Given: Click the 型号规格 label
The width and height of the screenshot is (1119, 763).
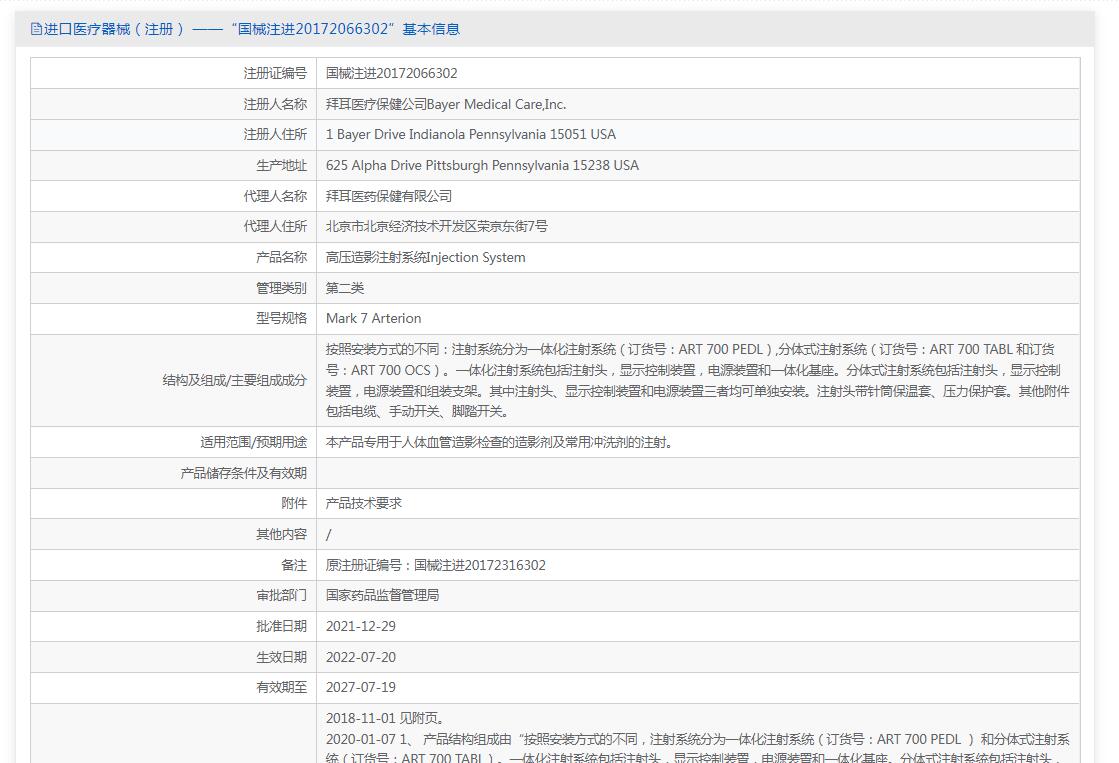Looking at the screenshot, I should [281, 319].
